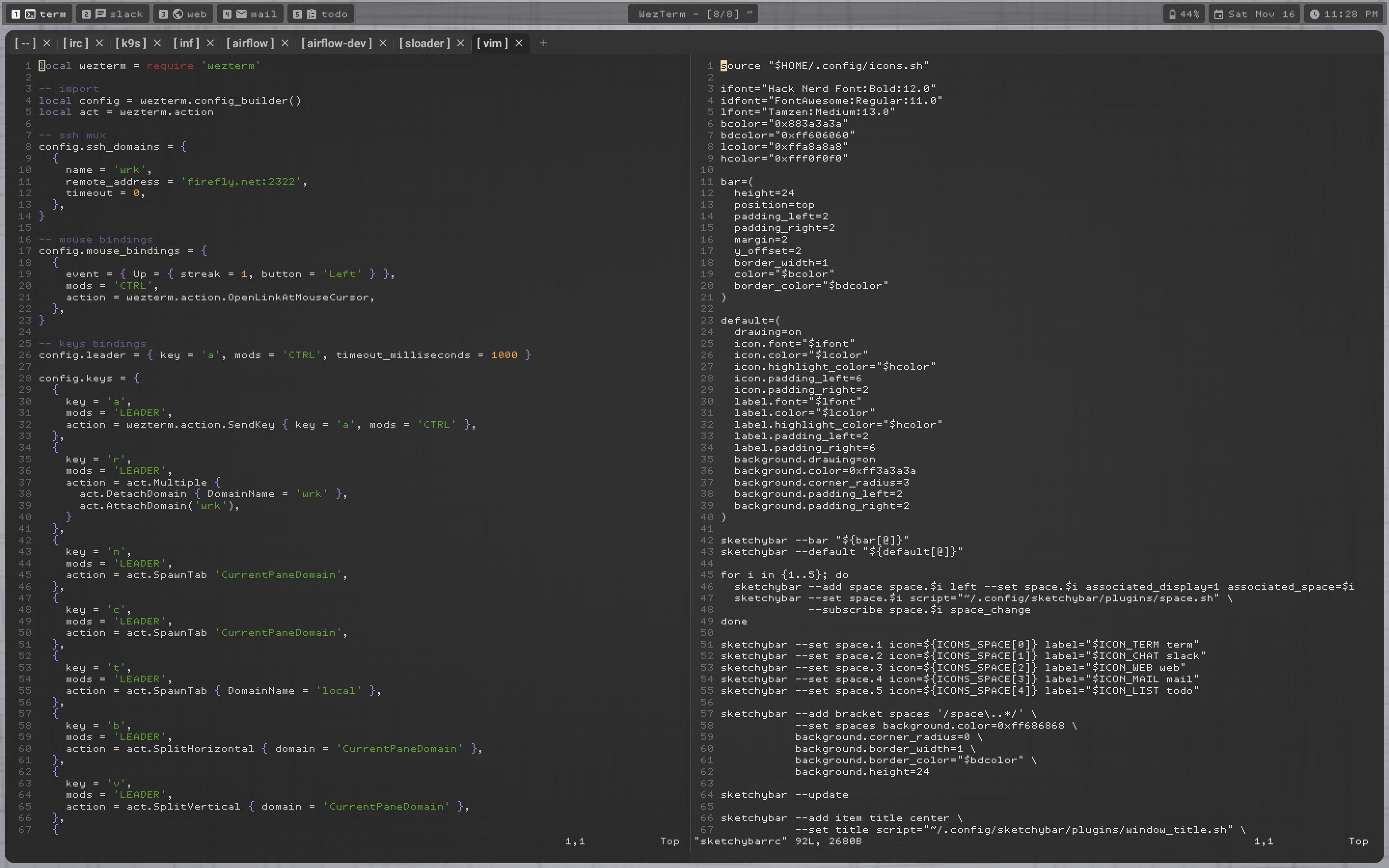
Task: Switch to the slack workspace
Action: [112, 14]
